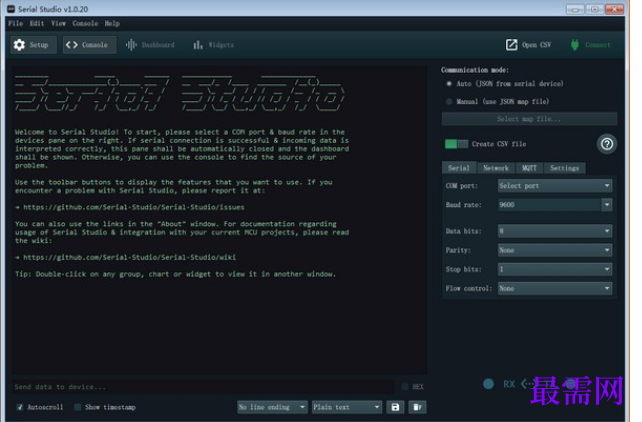Click the Select map file button

[x=529, y=119]
